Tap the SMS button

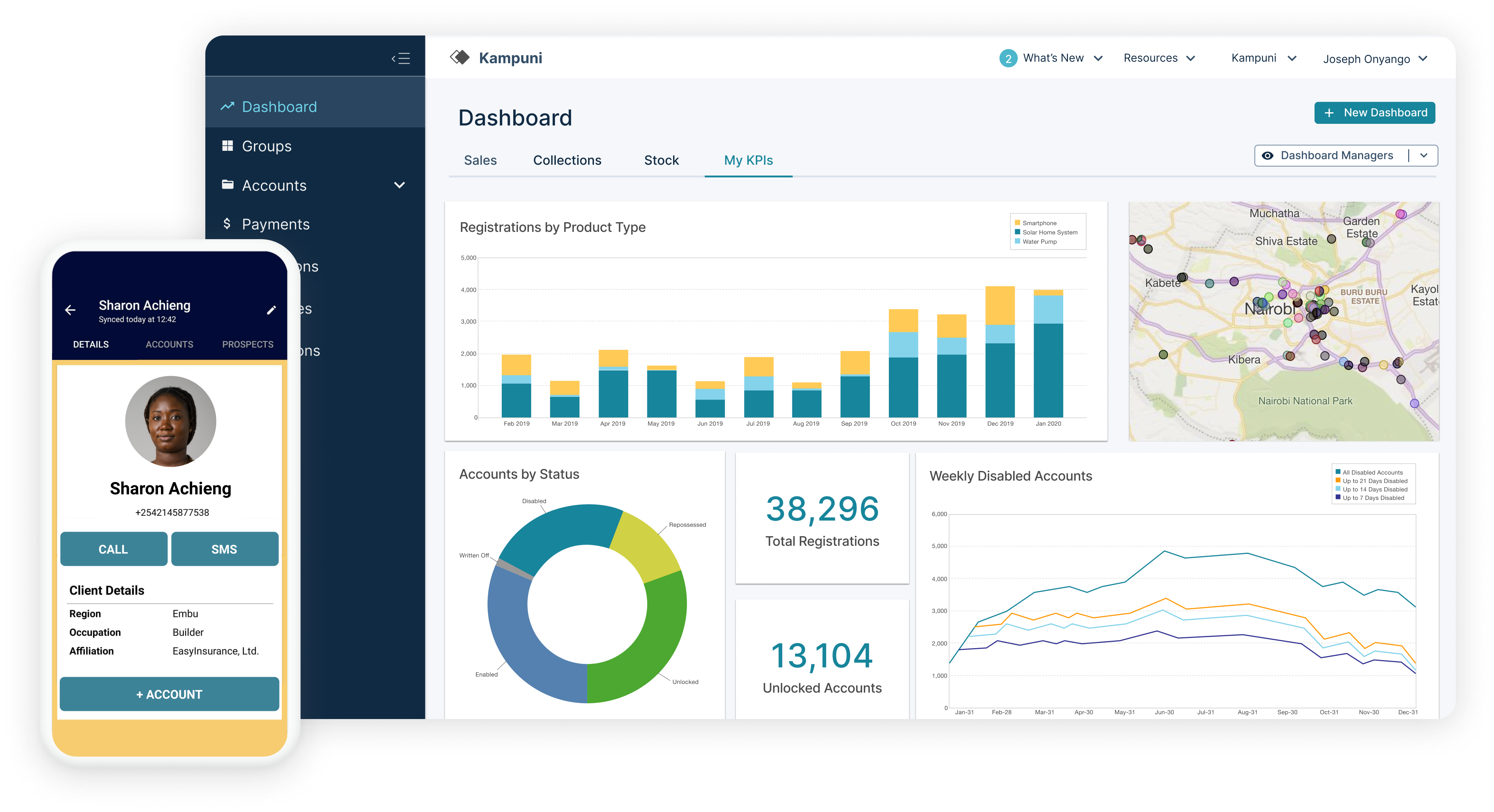[x=225, y=549]
